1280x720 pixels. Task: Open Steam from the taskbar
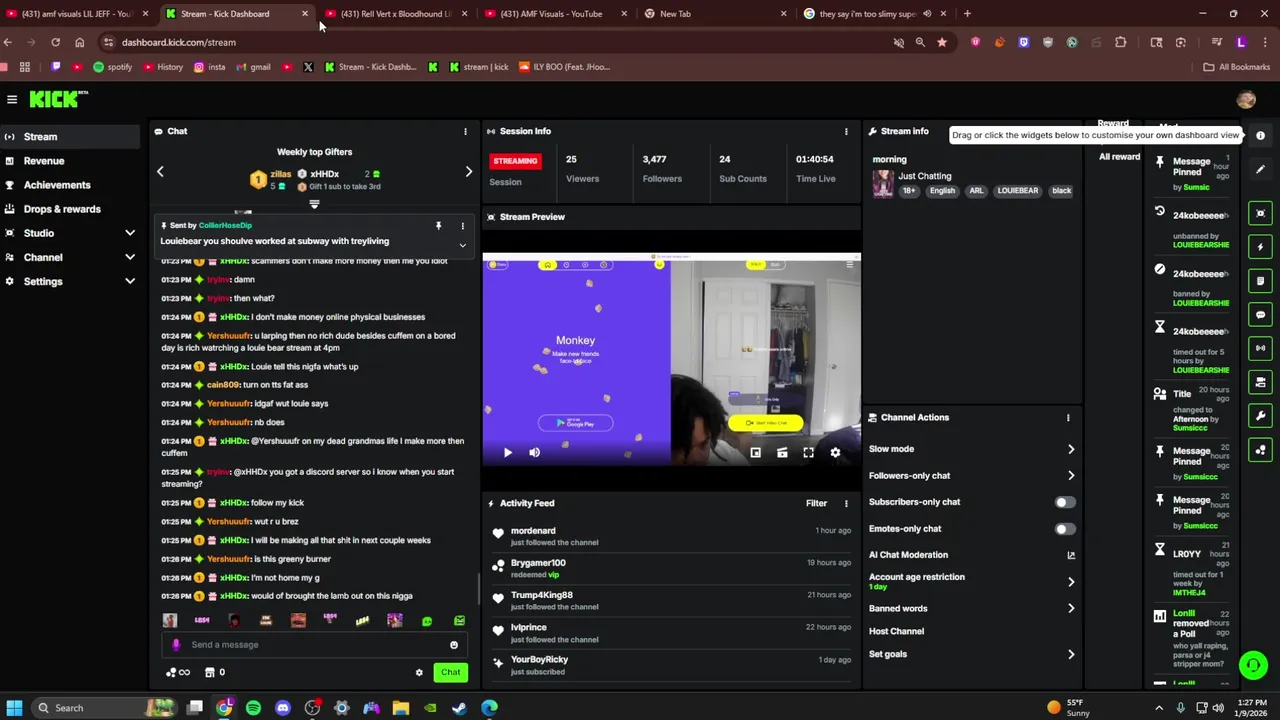[459, 708]
